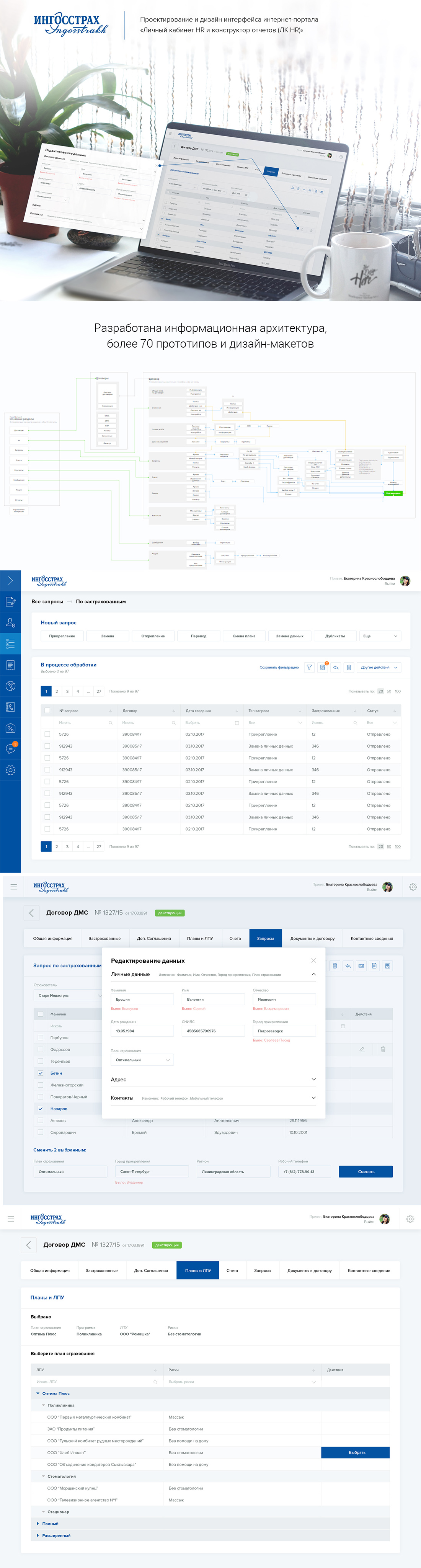Switch to Застрахованные tab on the Планы и ЛПУ screen
Viewport: 421px width, 1568px height.
pyautogui.click(x=101, y=1270)
